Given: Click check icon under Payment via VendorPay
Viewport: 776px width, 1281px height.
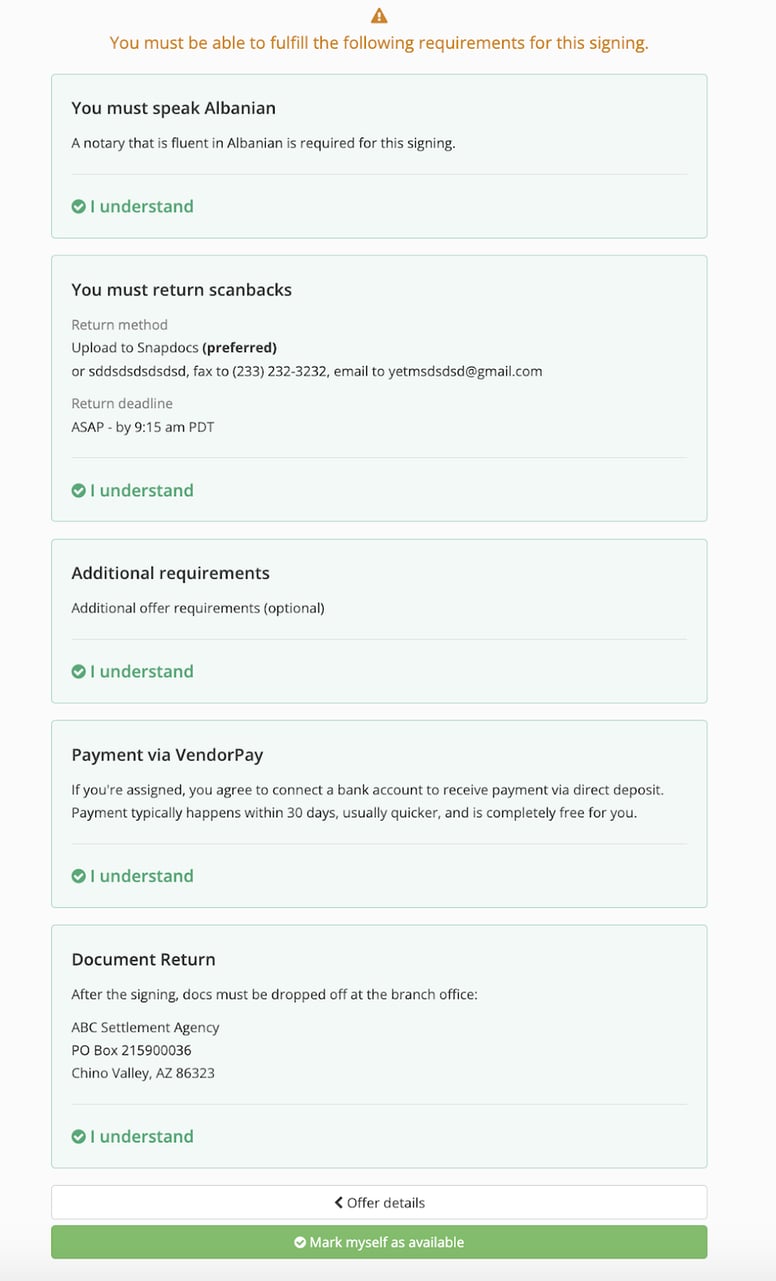Looking at the screenshot, I should pos(78,876).
